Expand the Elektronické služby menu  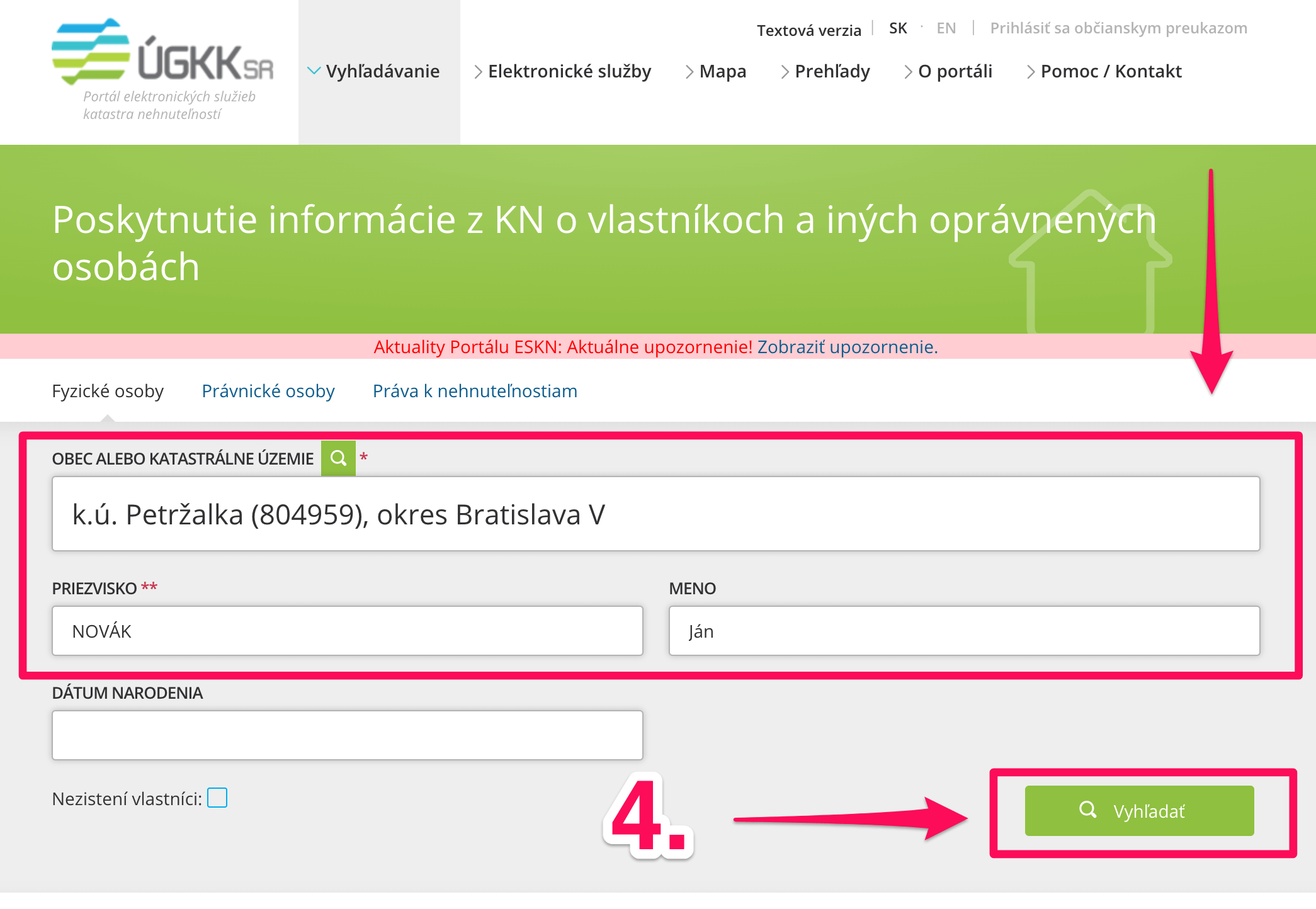point(562,71)
